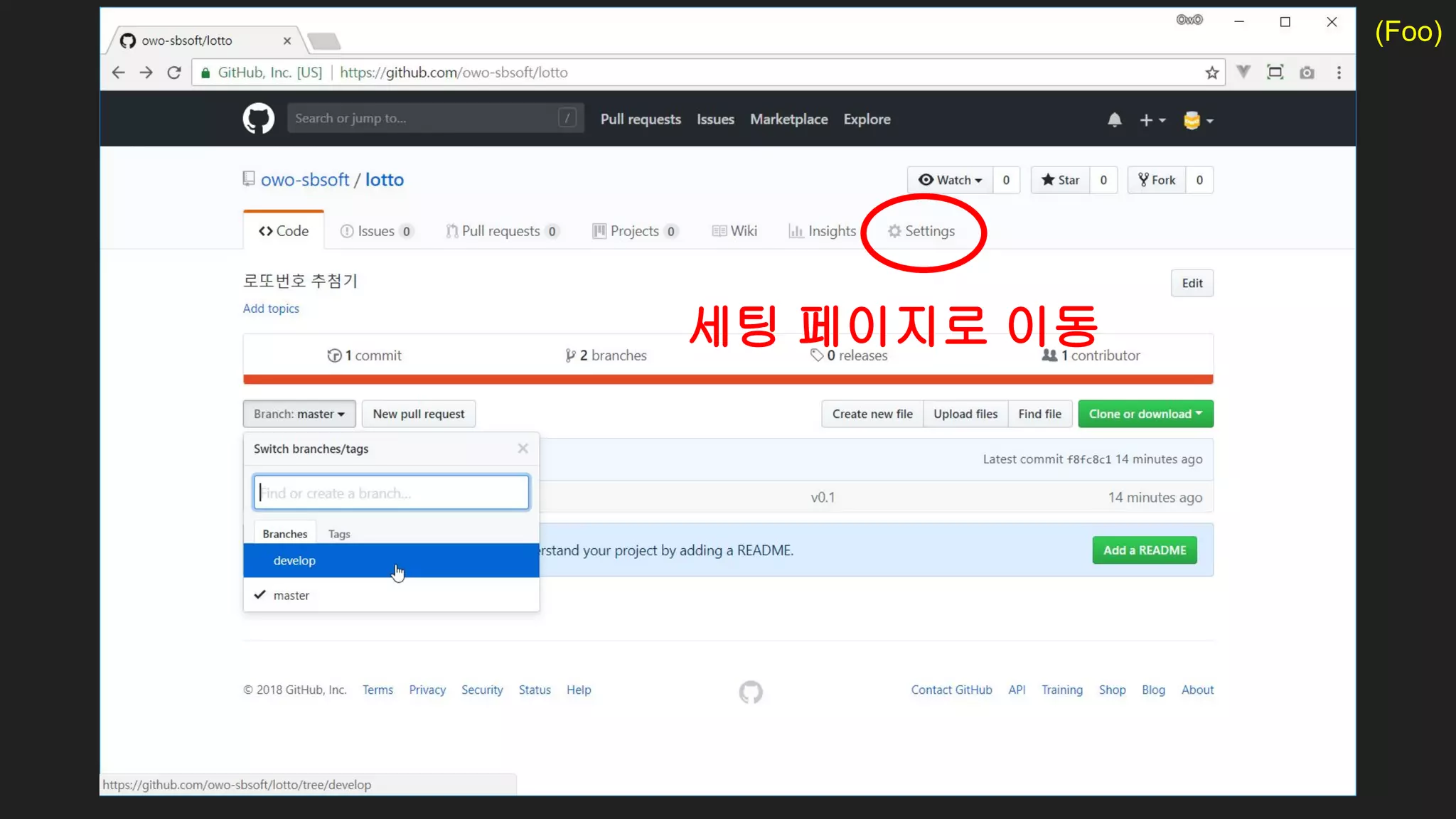Open the Contact GitHub footer link

[x=951, y=690]
